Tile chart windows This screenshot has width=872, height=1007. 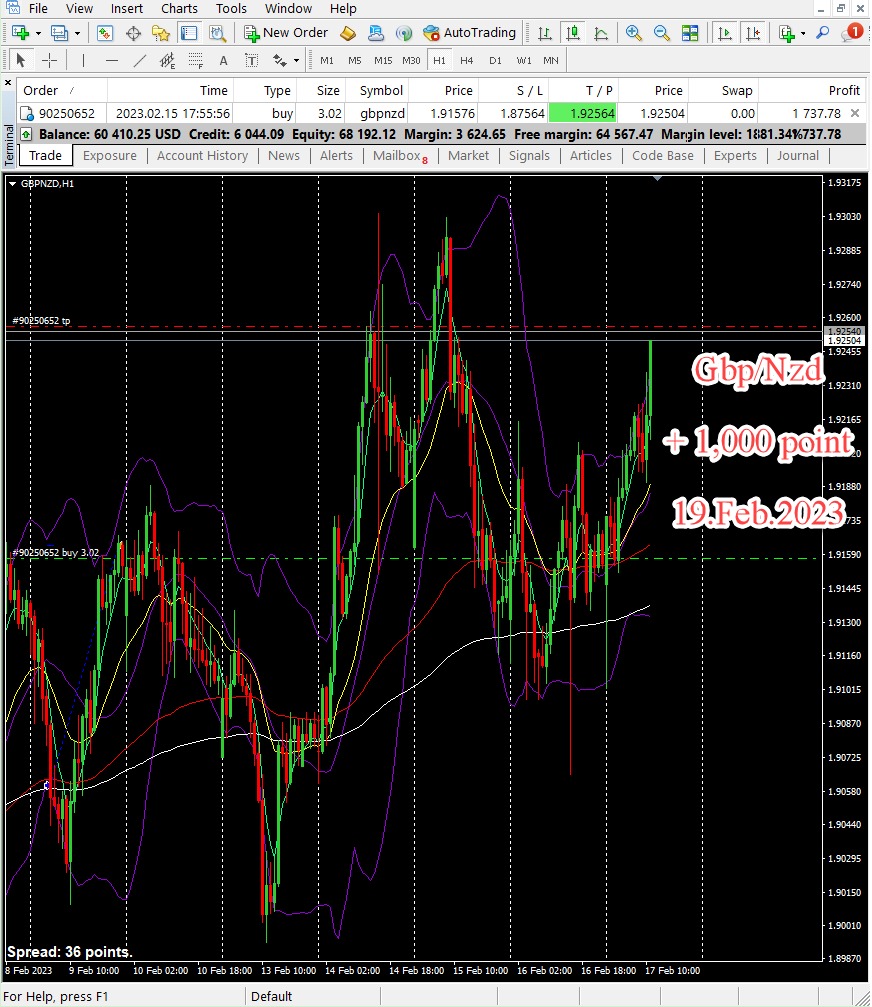(690, 33)
